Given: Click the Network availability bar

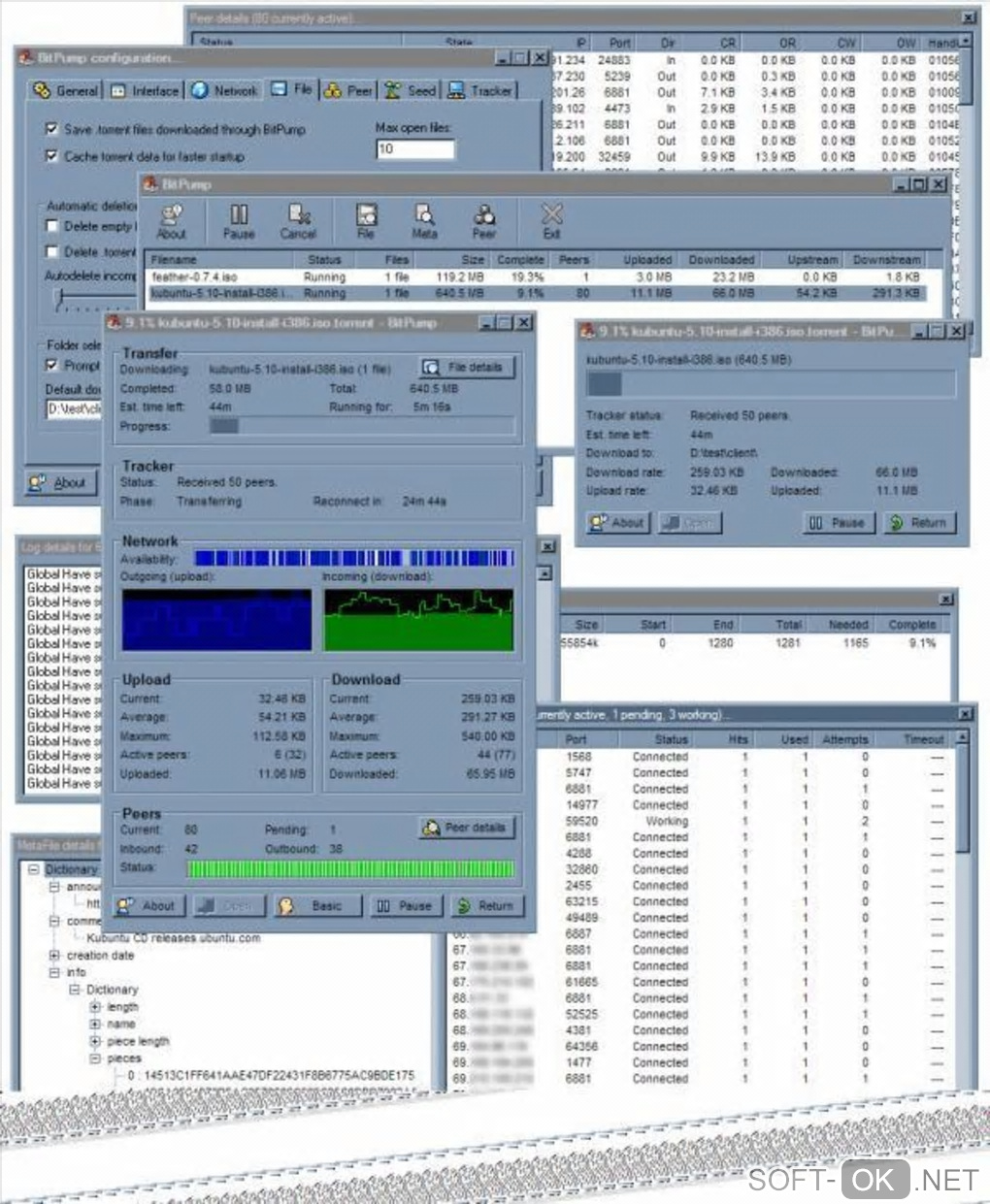Looking at the screenshot, I should [353, 558].
